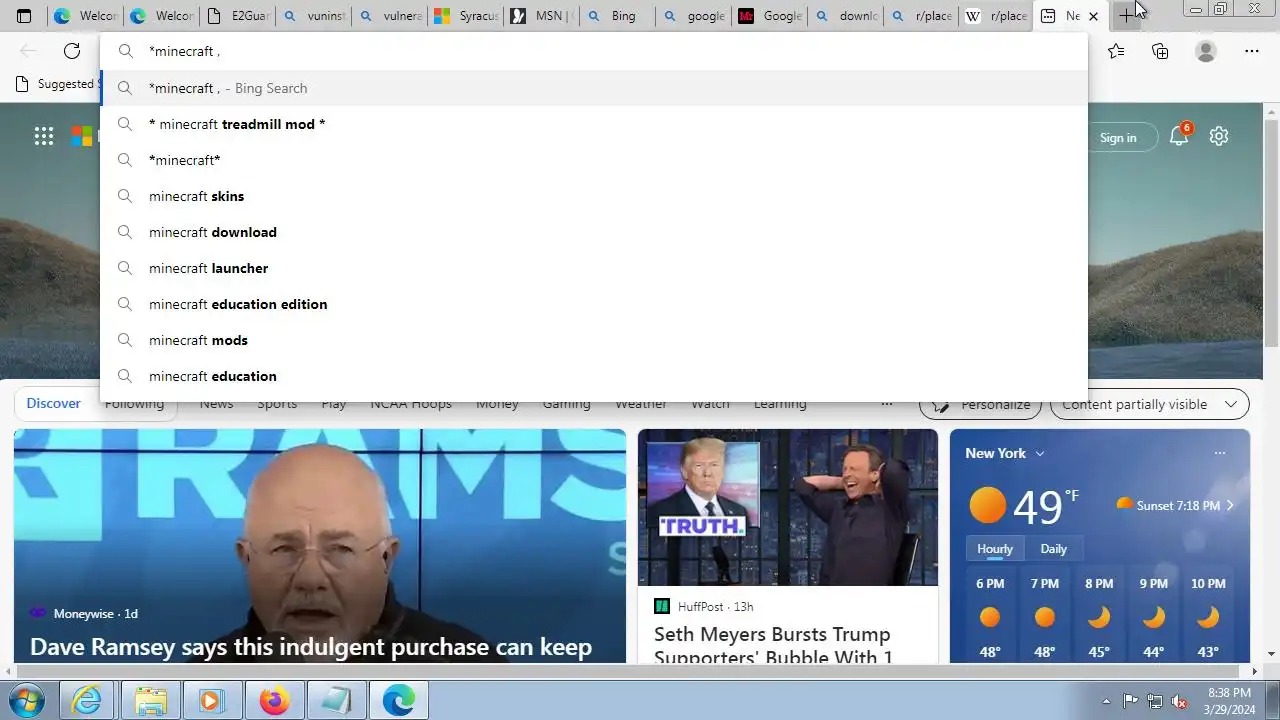Open the Collections icon

(x=1160, y=51)
